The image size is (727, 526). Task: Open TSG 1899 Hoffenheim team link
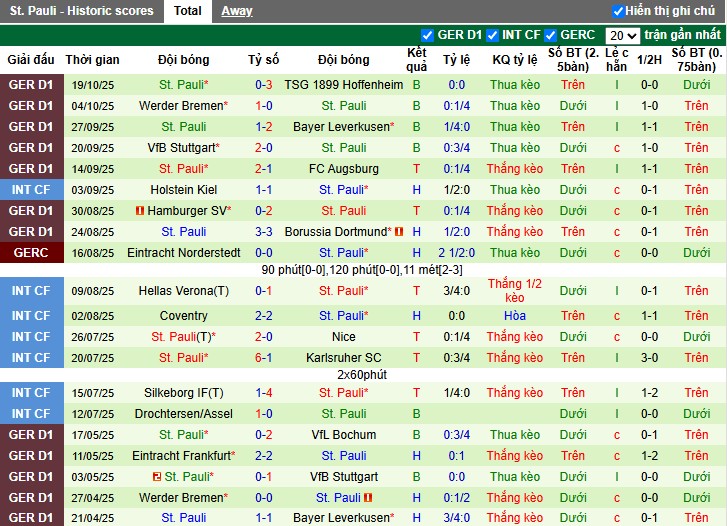coord(343,85)
